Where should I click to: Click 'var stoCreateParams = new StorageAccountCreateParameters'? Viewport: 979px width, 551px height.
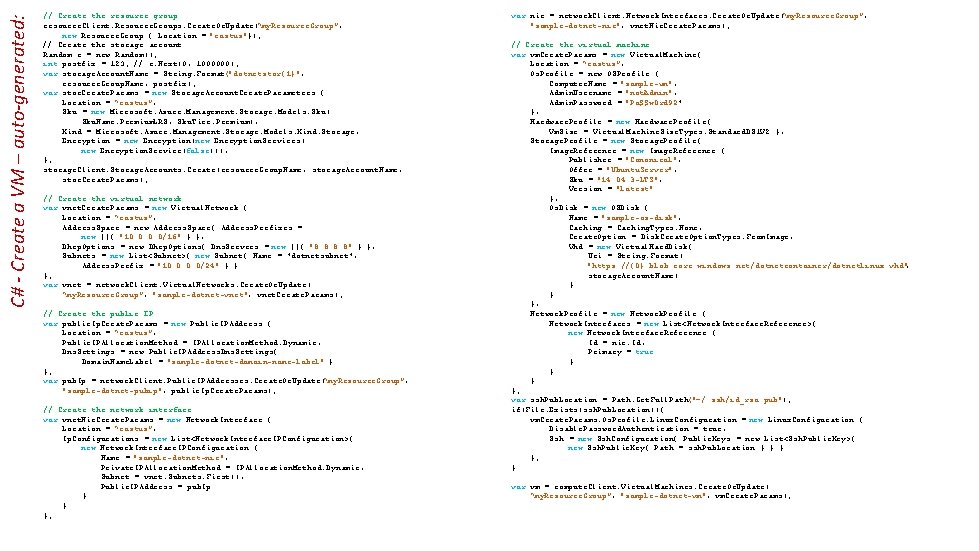click(184, 93)
